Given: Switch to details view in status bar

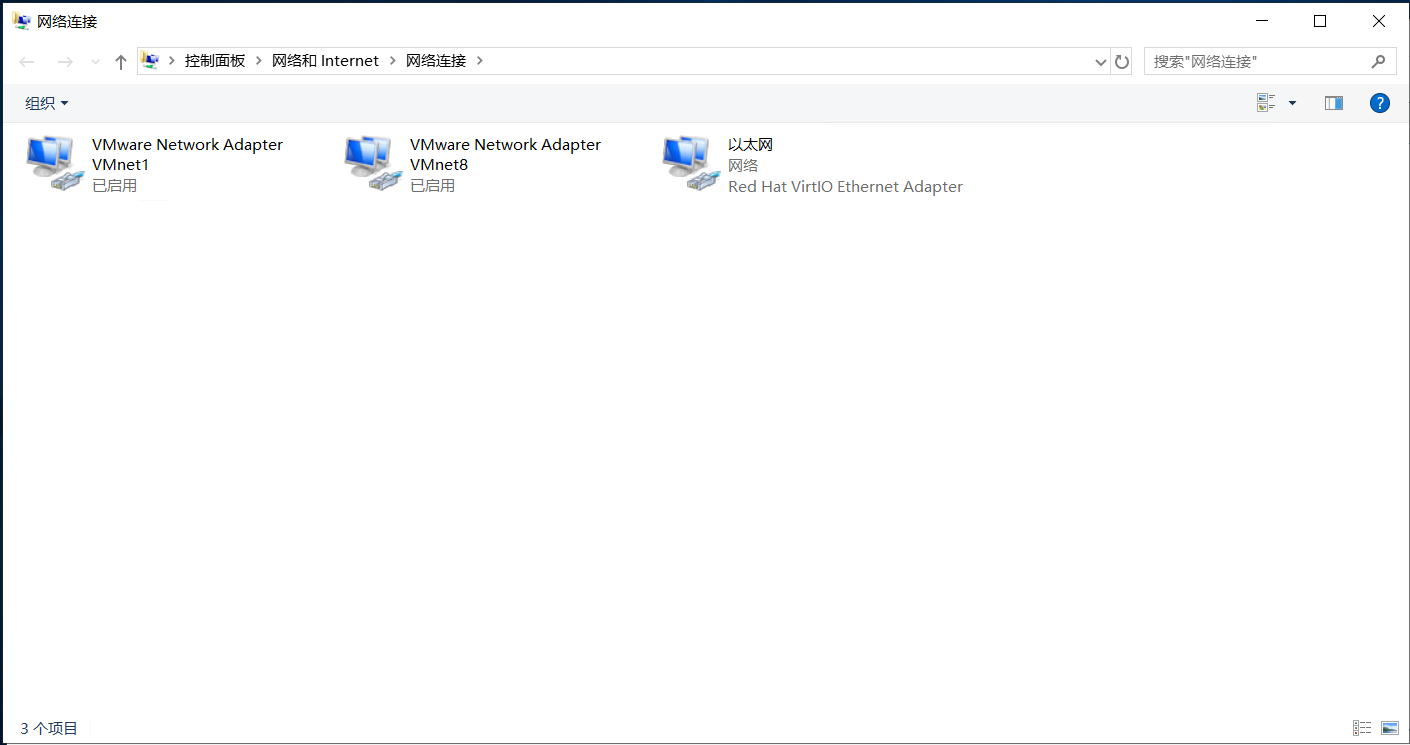Looking at the screenshot, I should click(1362, 728).
